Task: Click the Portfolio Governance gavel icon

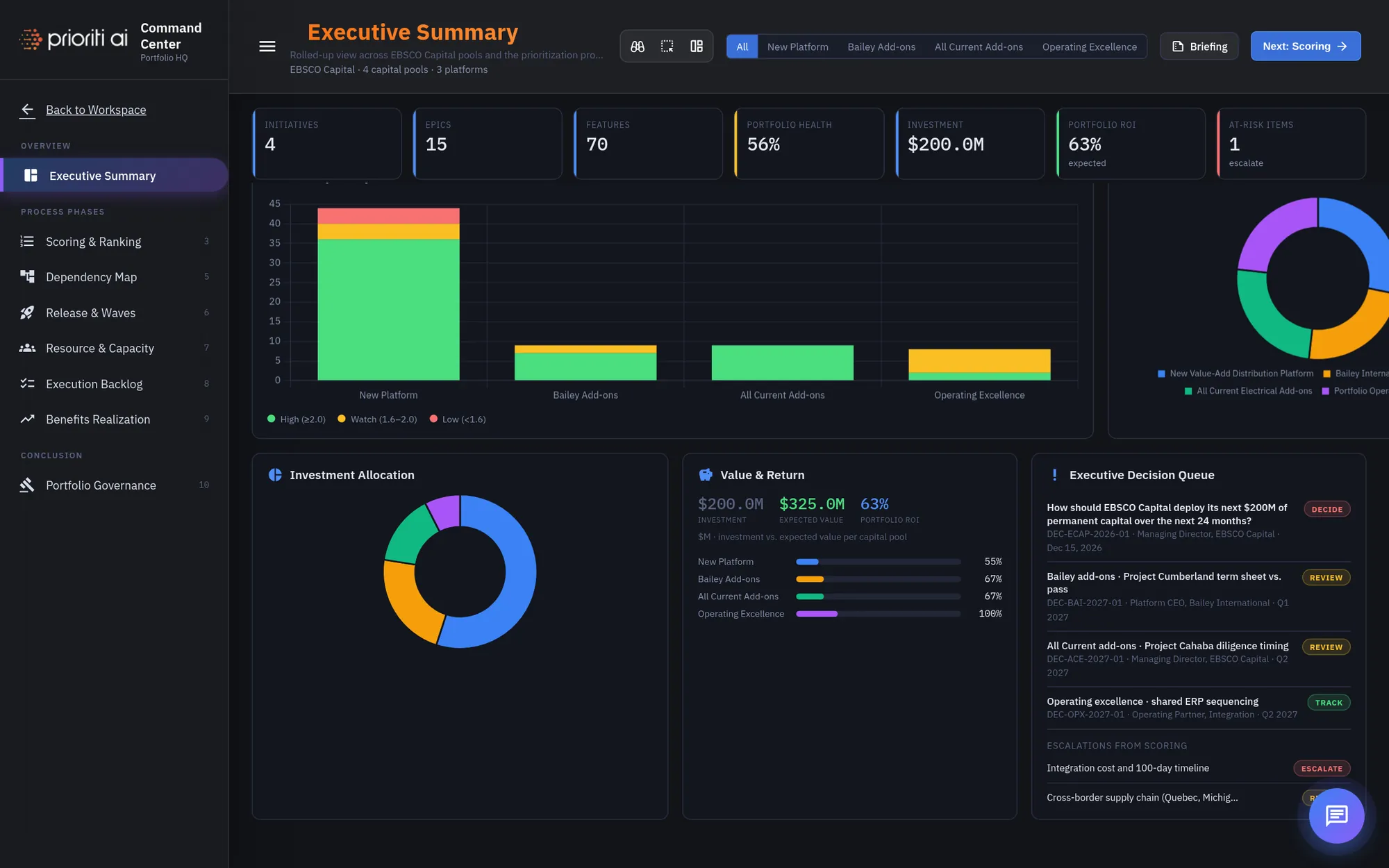Action: click(x=27, y=485)
